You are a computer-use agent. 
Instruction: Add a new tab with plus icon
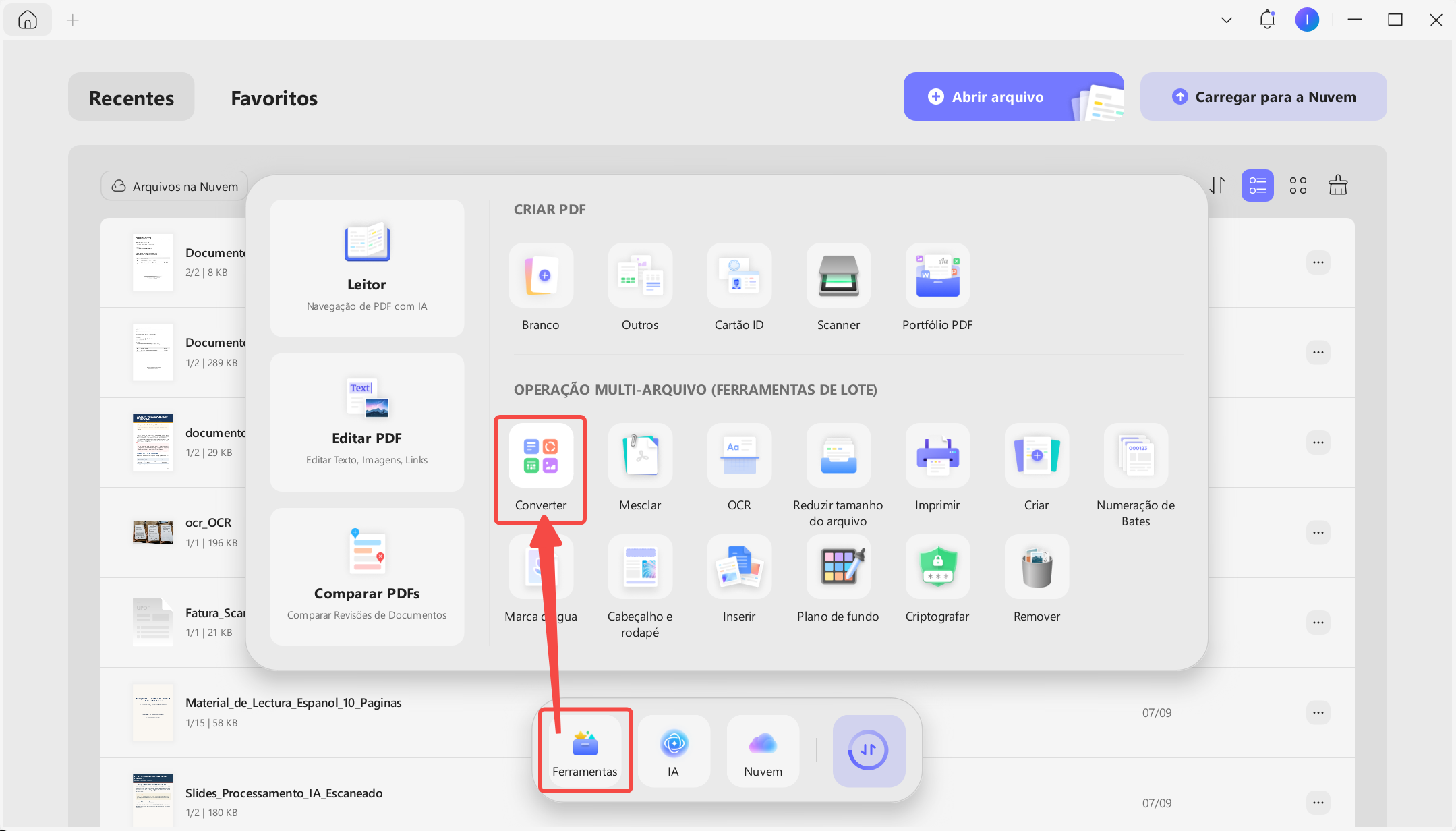coord(73,20)
